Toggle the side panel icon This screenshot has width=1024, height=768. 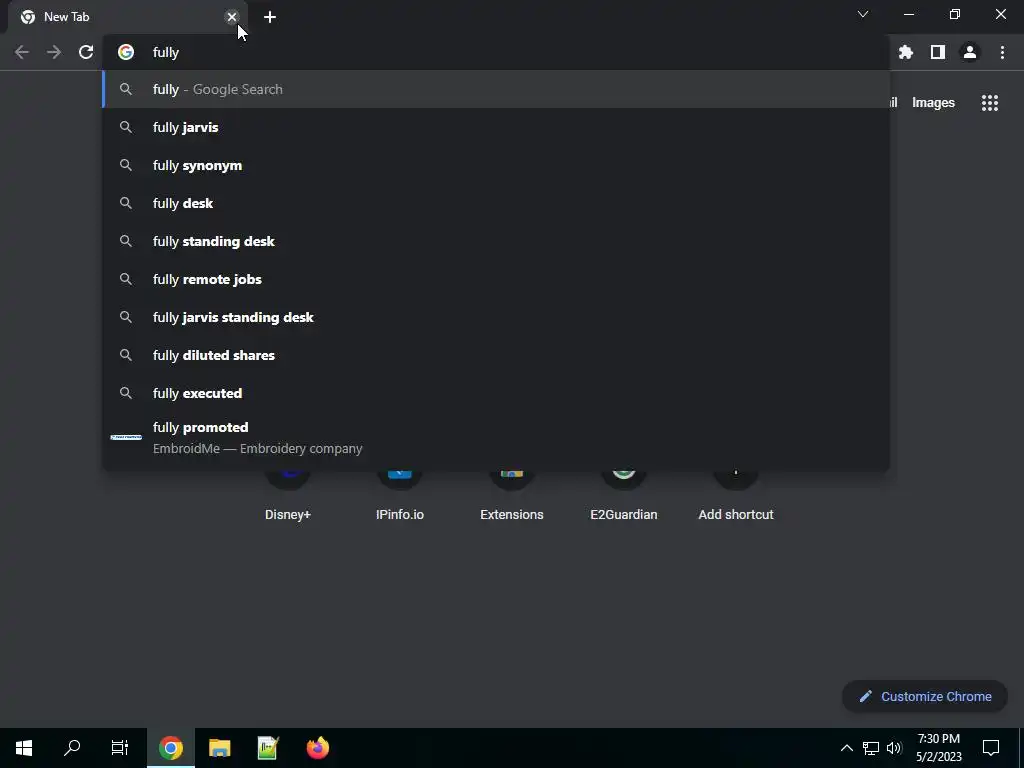(938, 52)
